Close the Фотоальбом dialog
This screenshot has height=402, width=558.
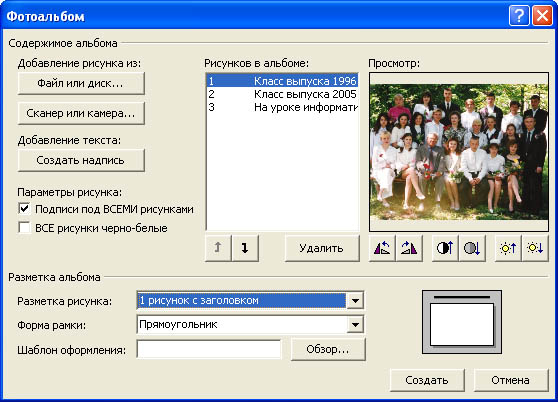[542, 16]
